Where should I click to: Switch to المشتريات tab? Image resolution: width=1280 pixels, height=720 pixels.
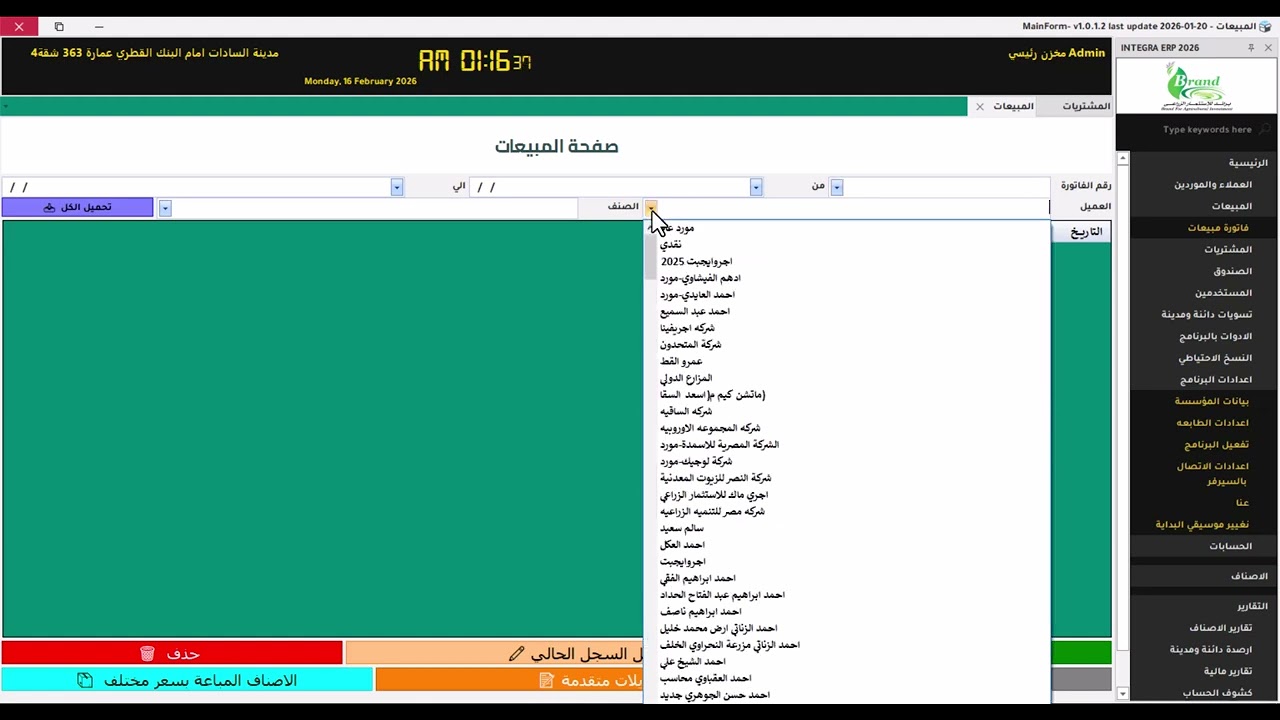(1086, 106)
